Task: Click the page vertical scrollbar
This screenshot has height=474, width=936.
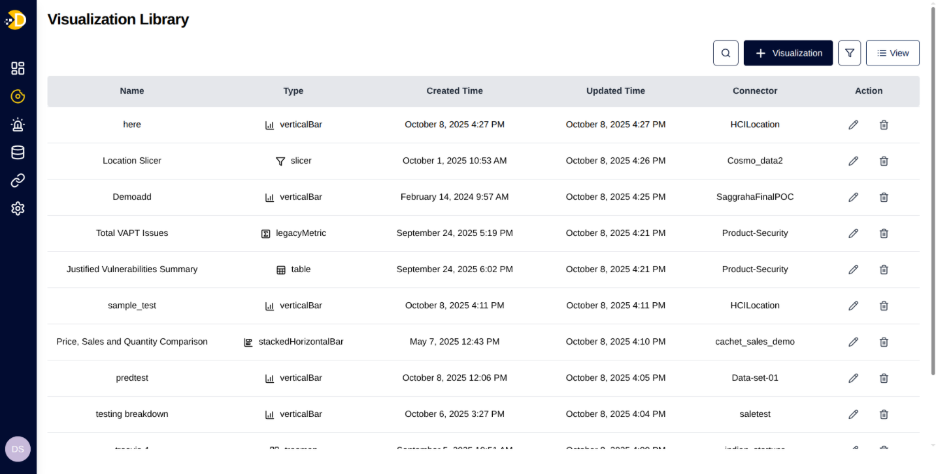Action: pyautogui.click(x=931, y=200)
